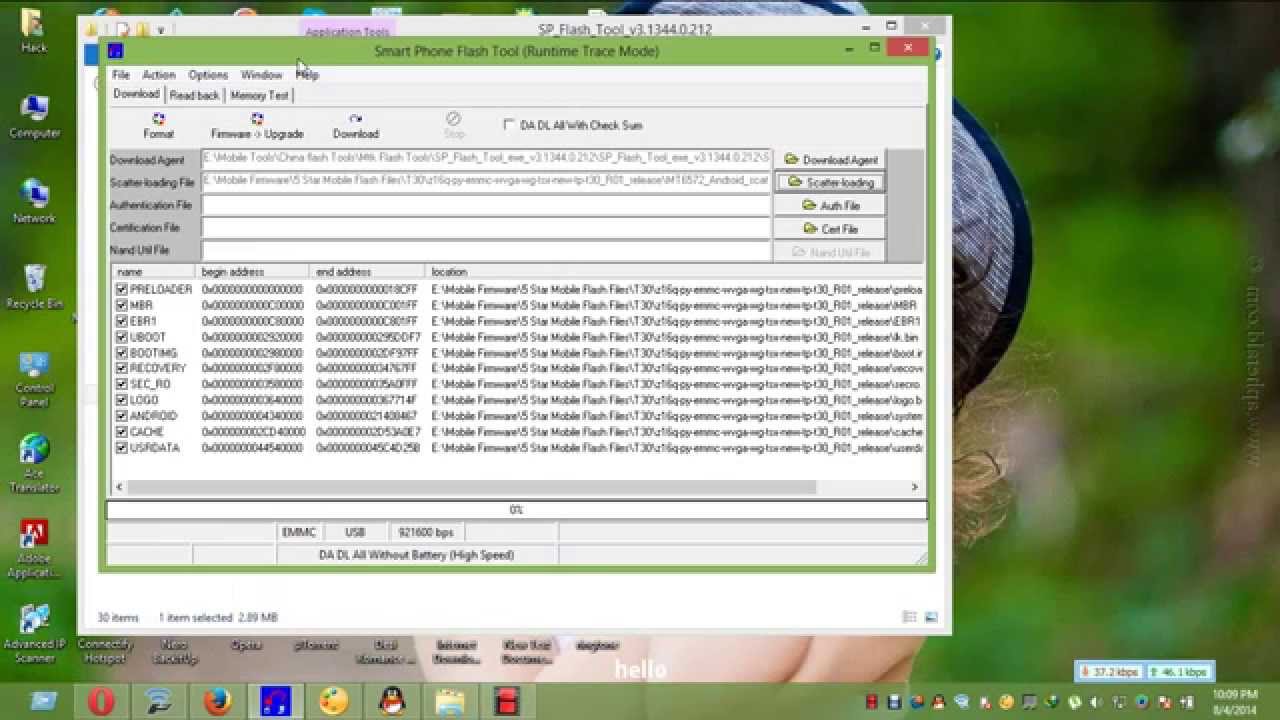Screen dimensions: 1280x720
Task: Click the begin address column header
Action: click(x=253, y=272)
